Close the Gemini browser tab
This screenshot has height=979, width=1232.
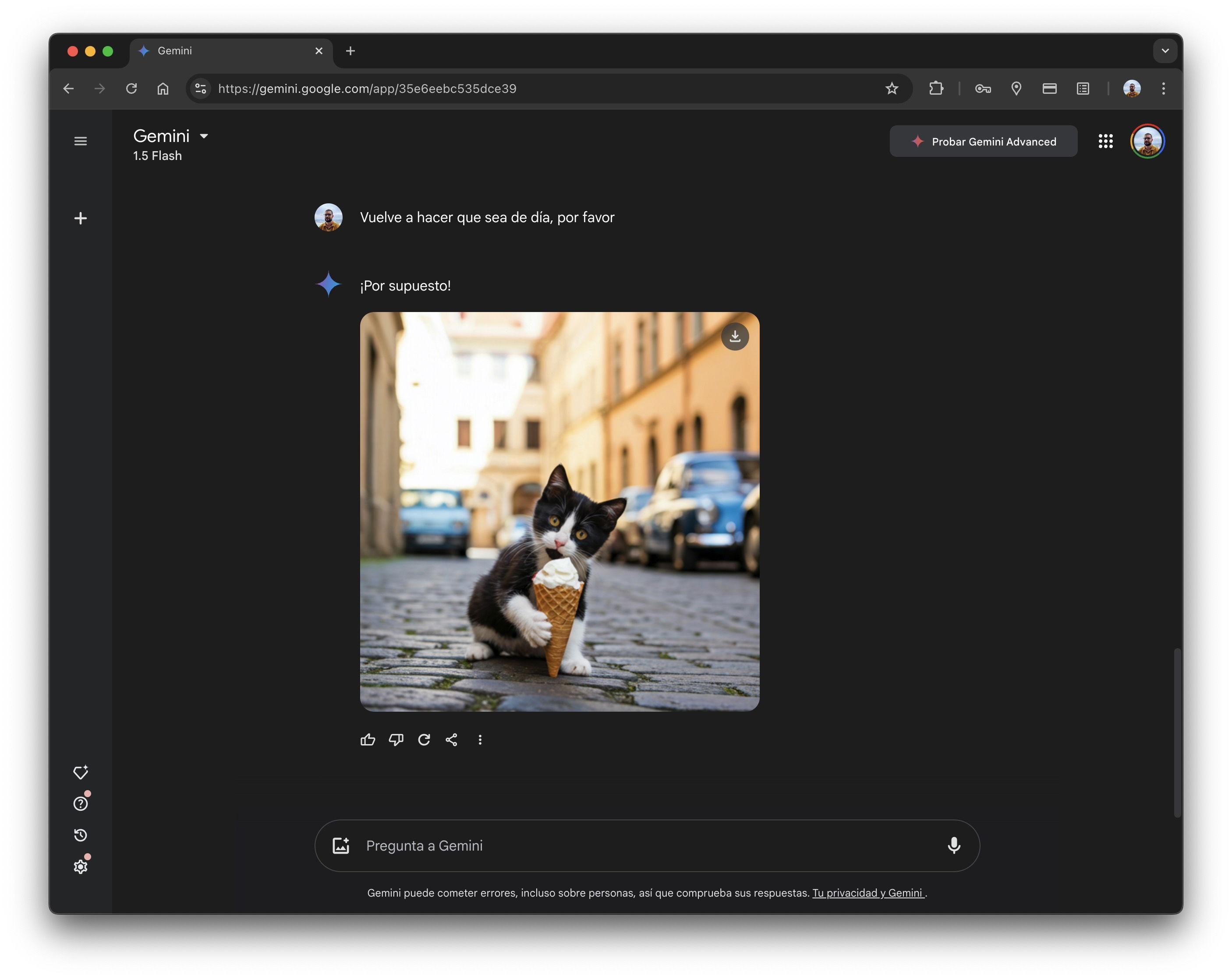pyautogui.click(x=319, y=51)
